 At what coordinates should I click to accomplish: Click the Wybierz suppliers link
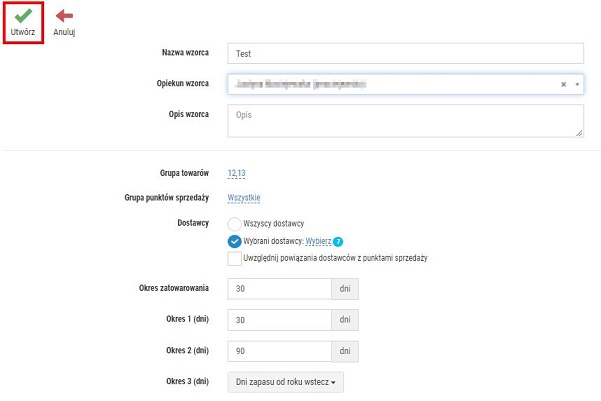click(318, 242)
